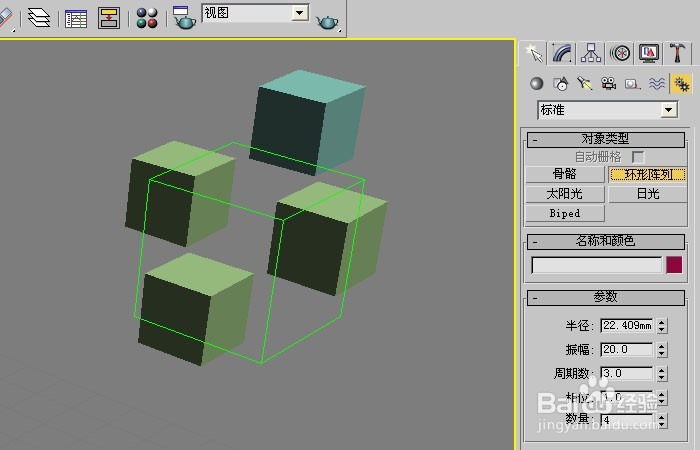Image resolution: width=700 pixels, height=450 pixels.
Task: Select the Lights category icon
Action: pyautogui.click(x=584, y=83)
